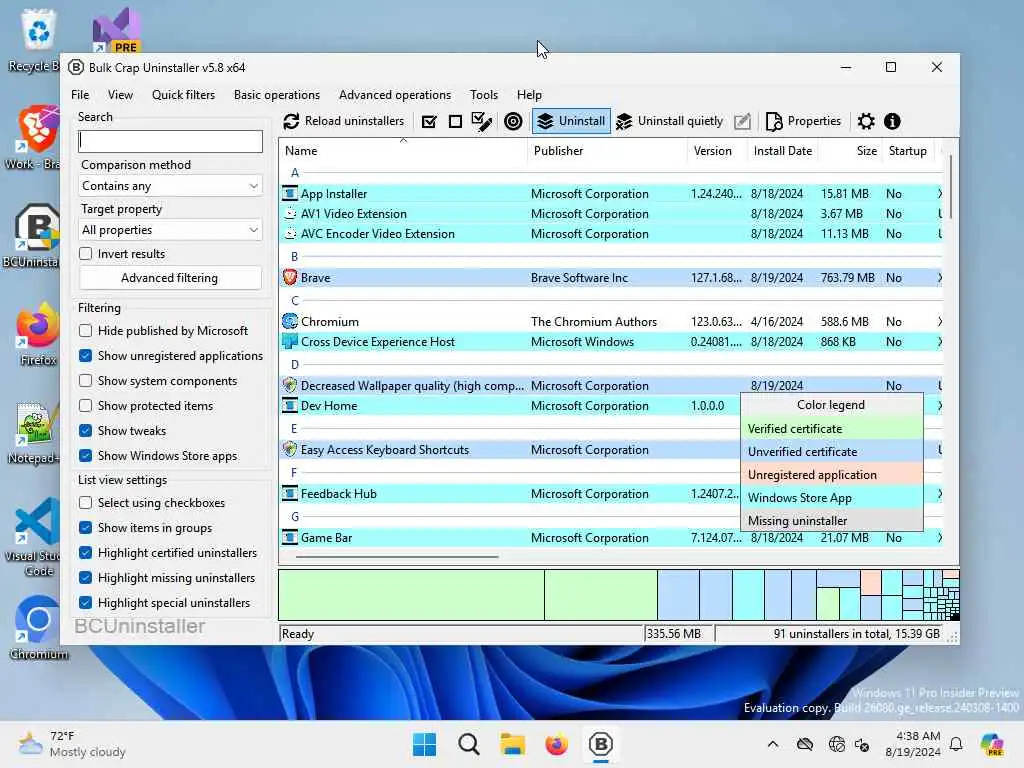Click the AV1 Video Extension row icon
The image size is (1024, 768).
point(290,214)
